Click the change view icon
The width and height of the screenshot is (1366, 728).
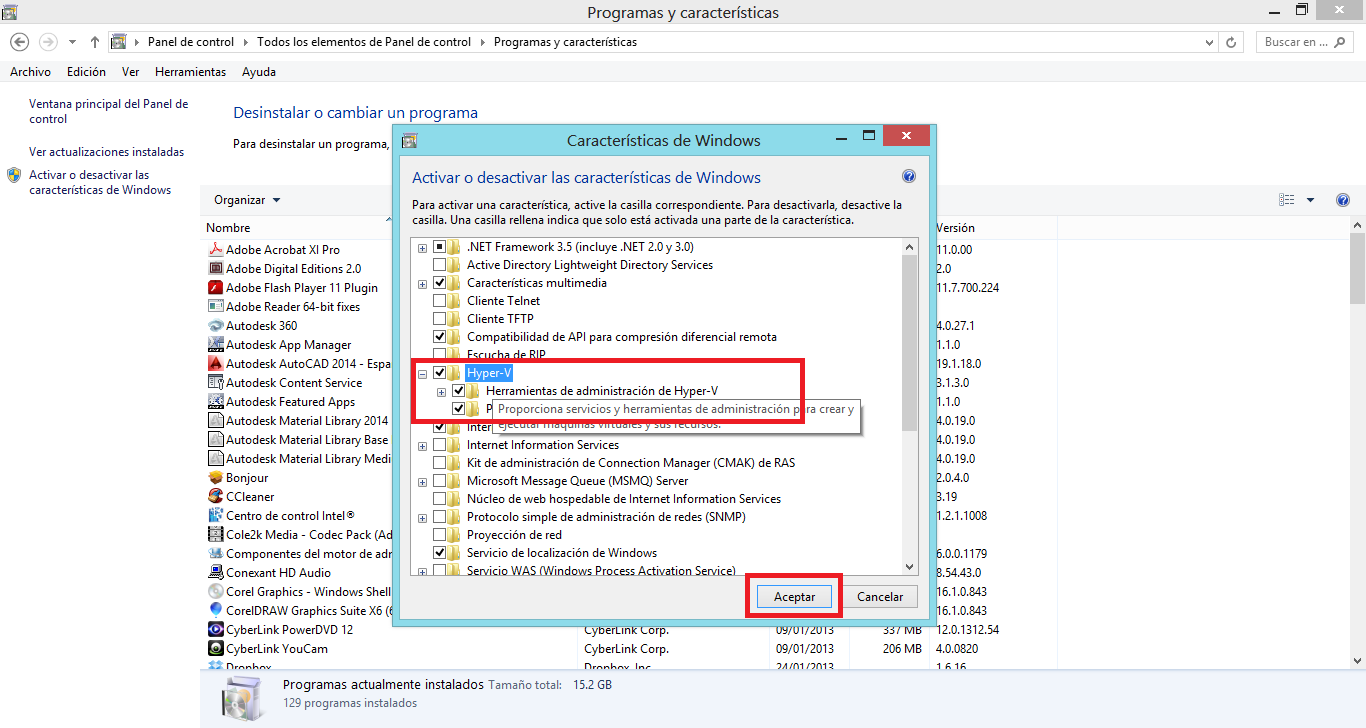pos(1287,200)
